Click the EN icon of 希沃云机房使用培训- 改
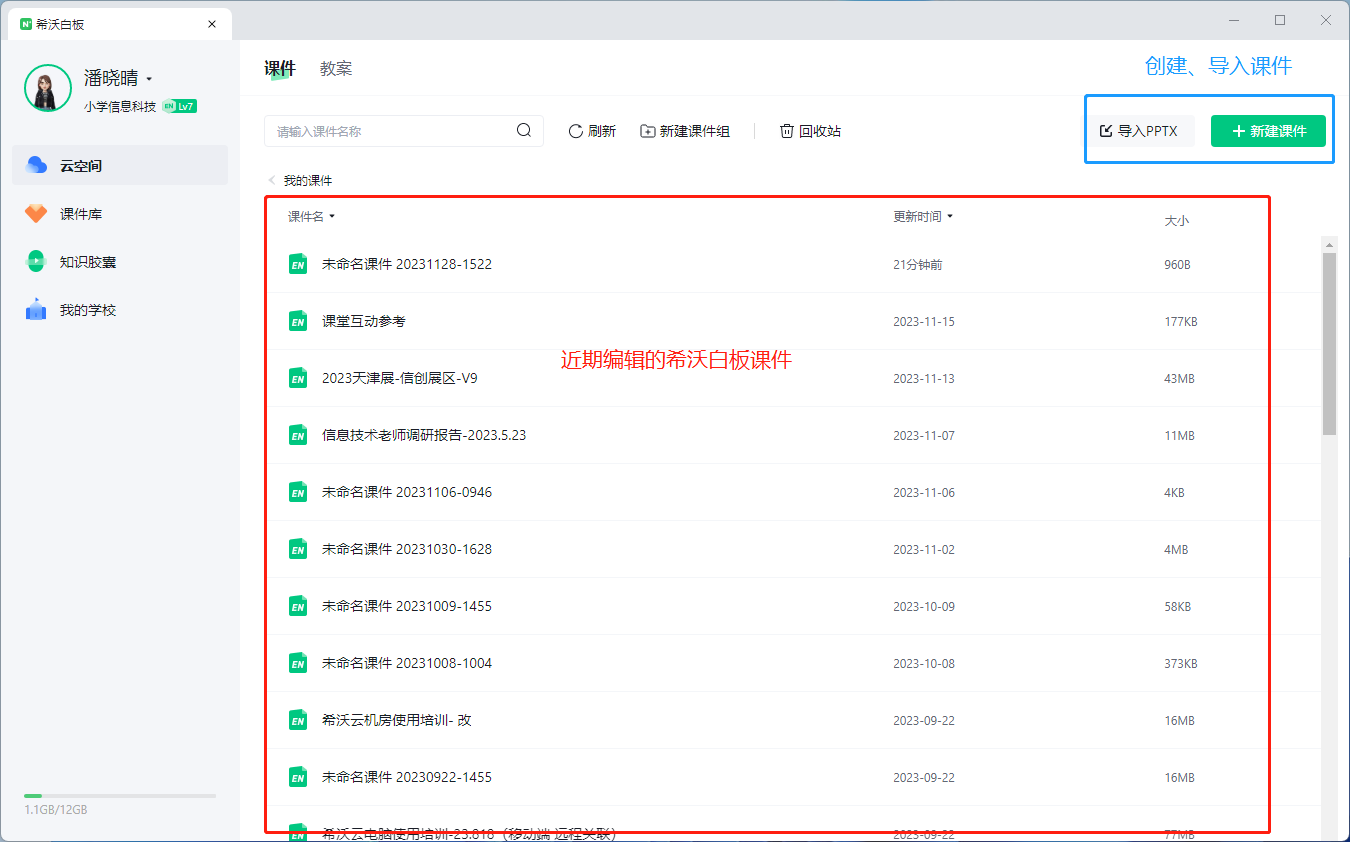Screen dimensions: 1350x842 (x=297, y=720)
